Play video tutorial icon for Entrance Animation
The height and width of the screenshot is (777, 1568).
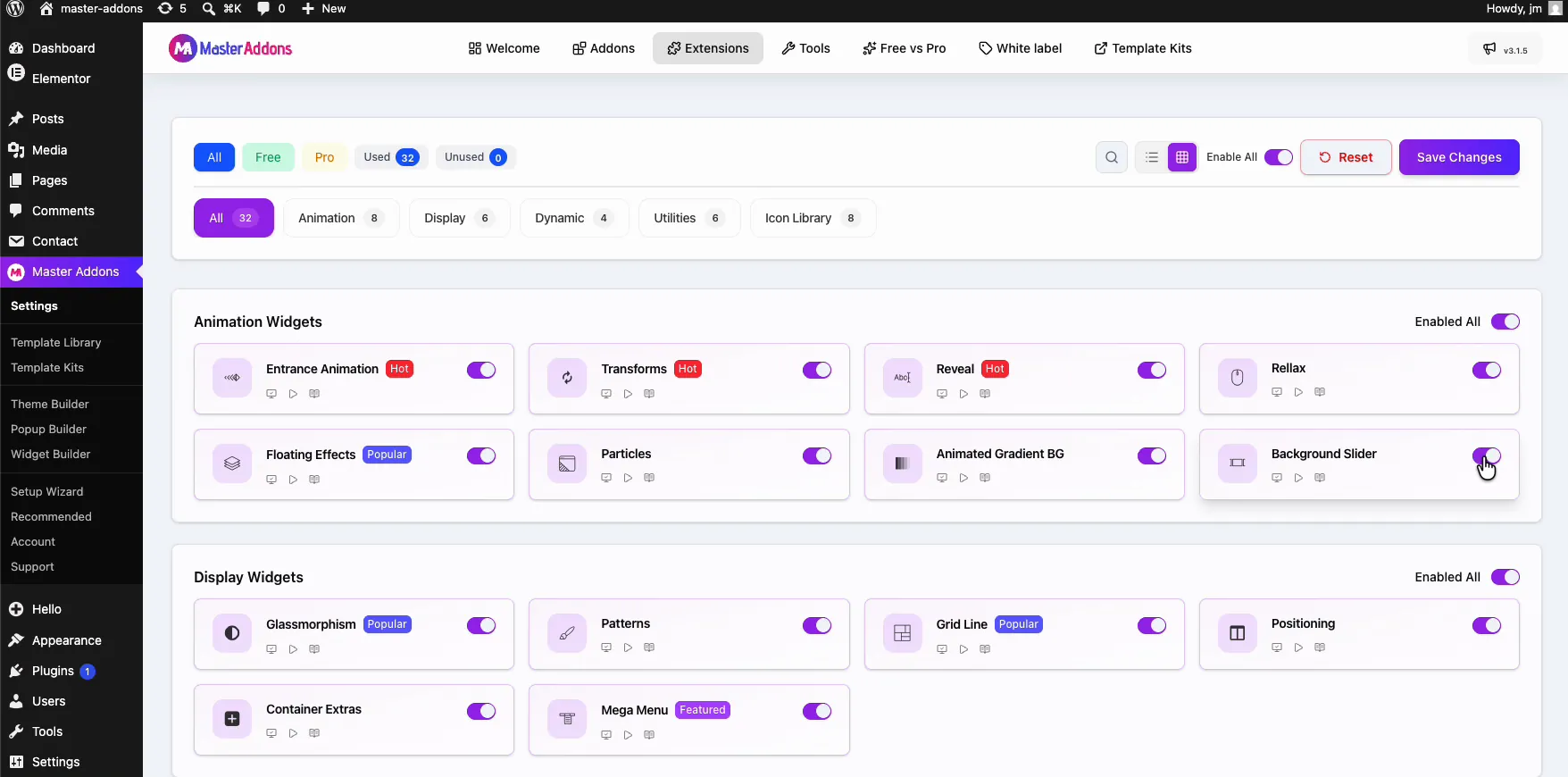click(x=293, y=394)
